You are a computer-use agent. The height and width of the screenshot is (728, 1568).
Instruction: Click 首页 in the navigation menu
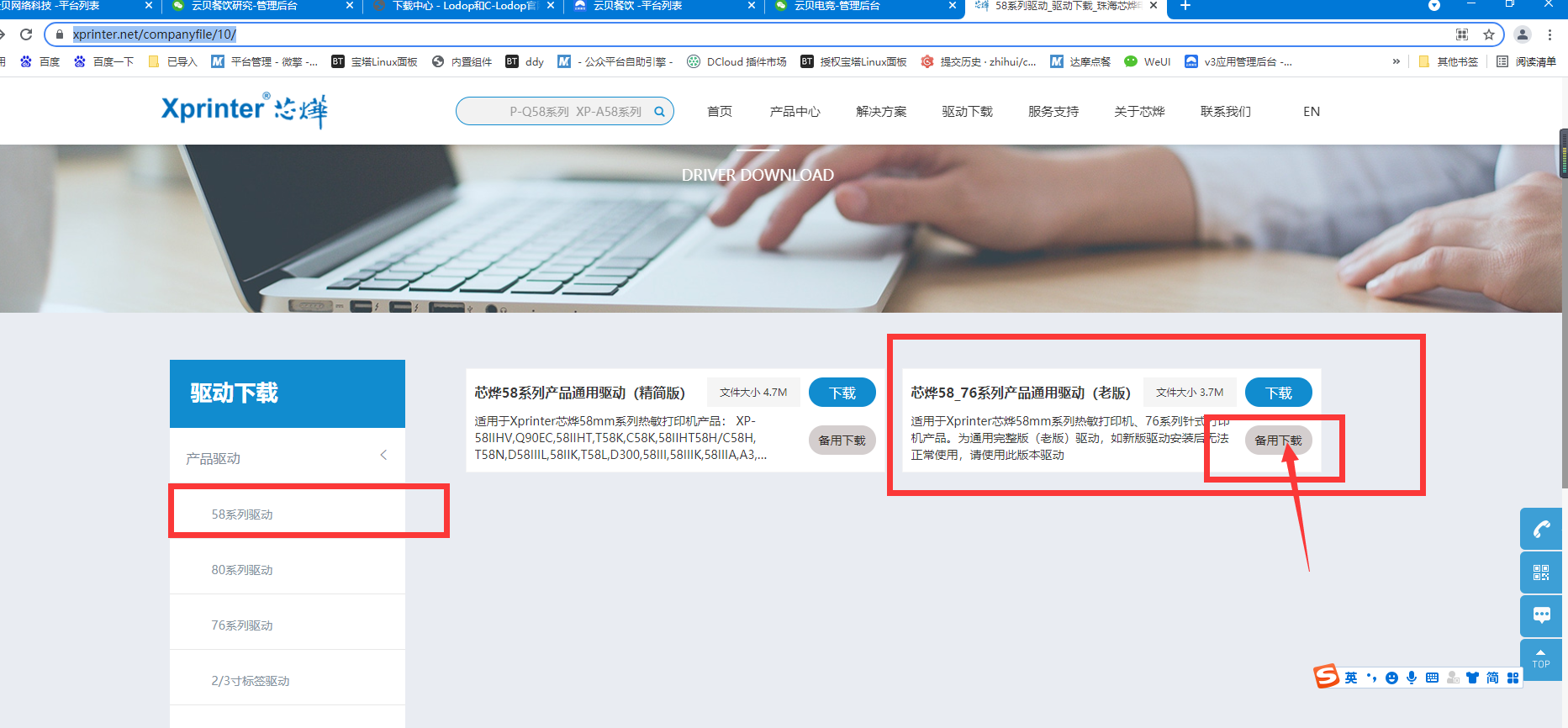[720, 112]
